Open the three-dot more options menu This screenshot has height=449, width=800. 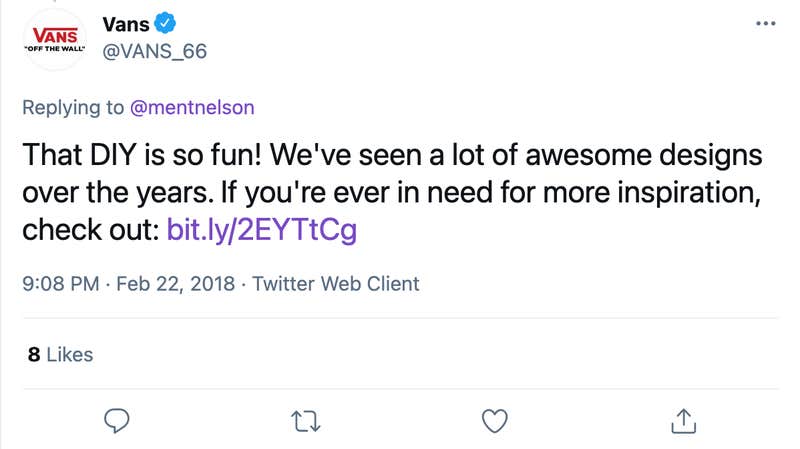(765, 22)
